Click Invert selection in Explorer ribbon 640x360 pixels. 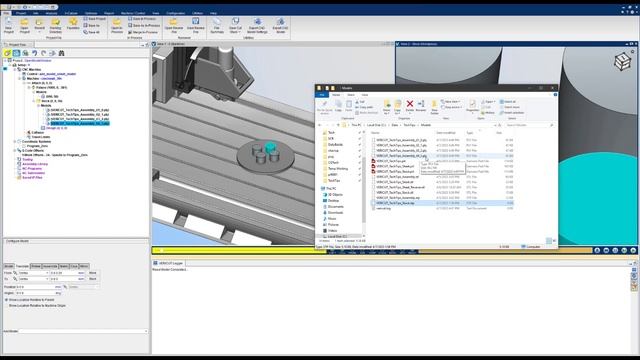point(512,113)
